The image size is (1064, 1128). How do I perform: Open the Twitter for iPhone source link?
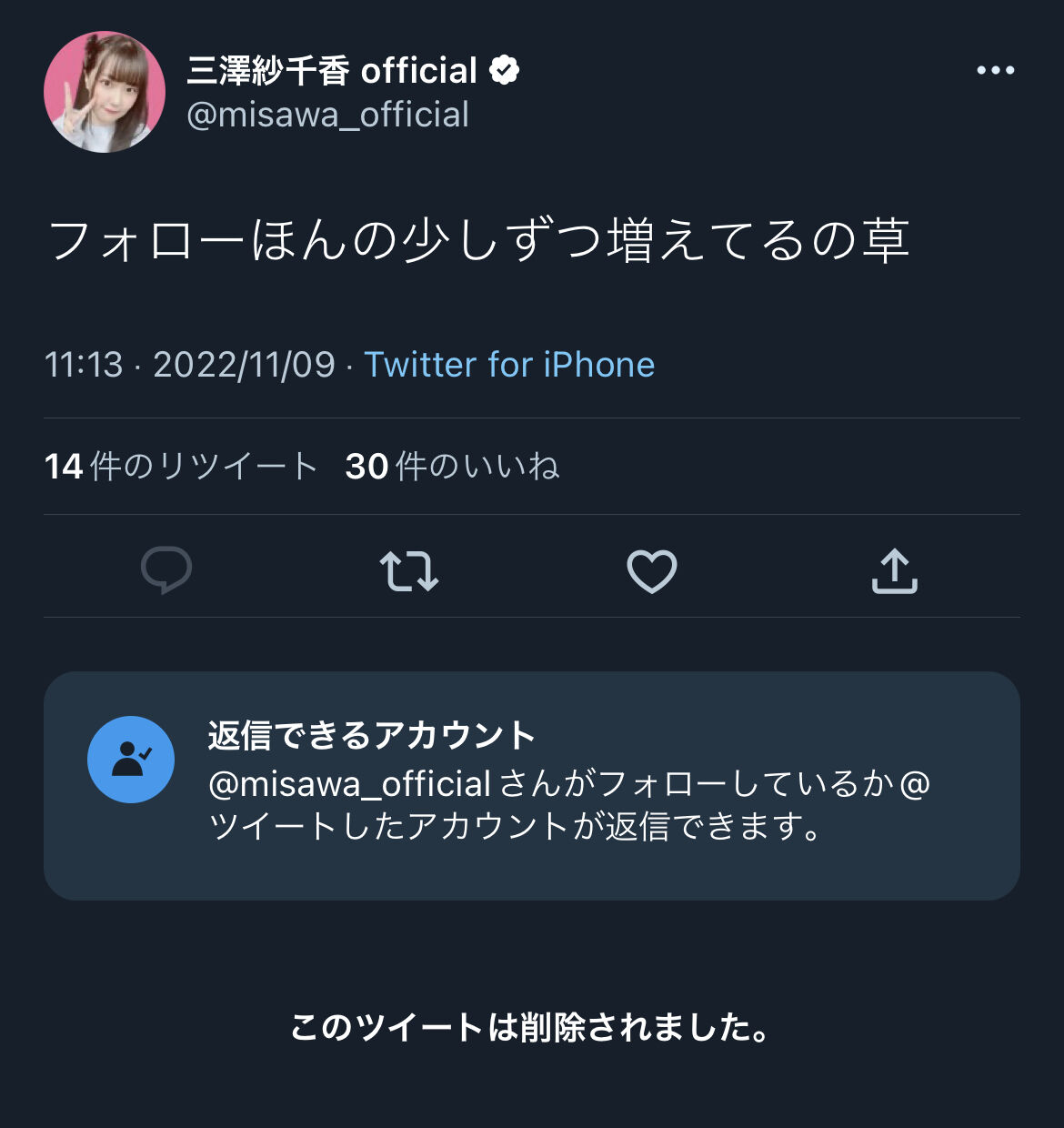(x=509, y=365)
